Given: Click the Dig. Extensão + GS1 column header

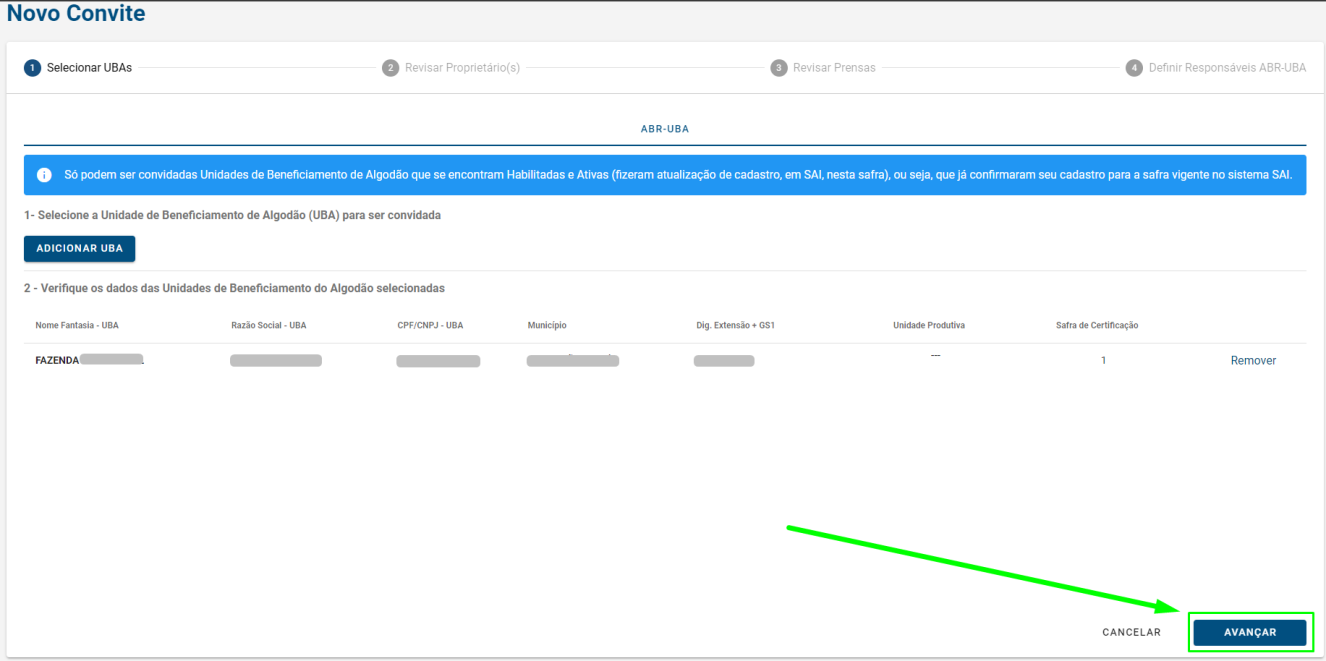Looking at the screenshot, I should (736, 325).
